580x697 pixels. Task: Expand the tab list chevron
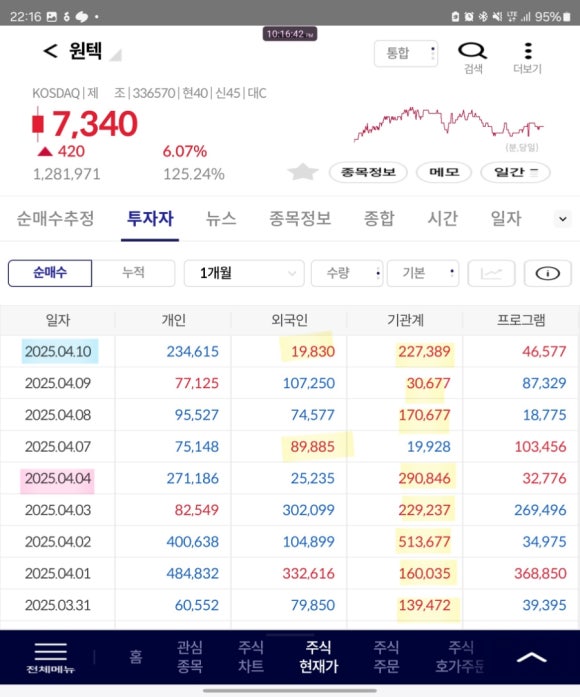click(563, 219)
